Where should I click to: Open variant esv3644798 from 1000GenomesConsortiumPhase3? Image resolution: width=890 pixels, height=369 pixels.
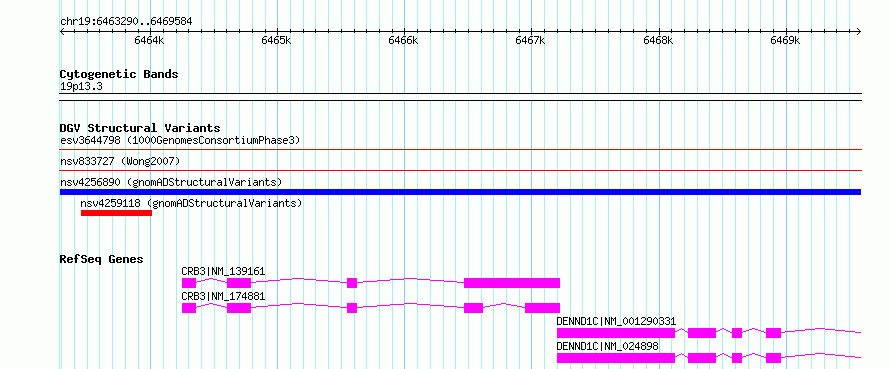click(x=180, y=140)
